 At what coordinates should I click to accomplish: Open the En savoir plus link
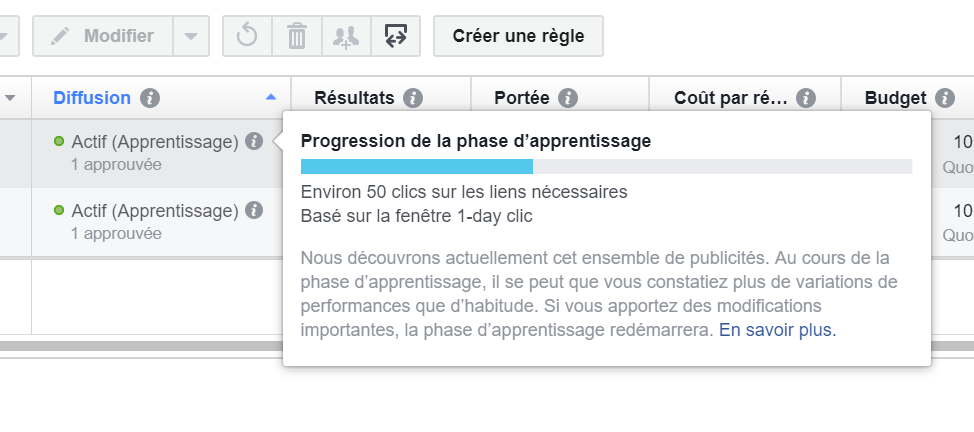tap(777, 329)
